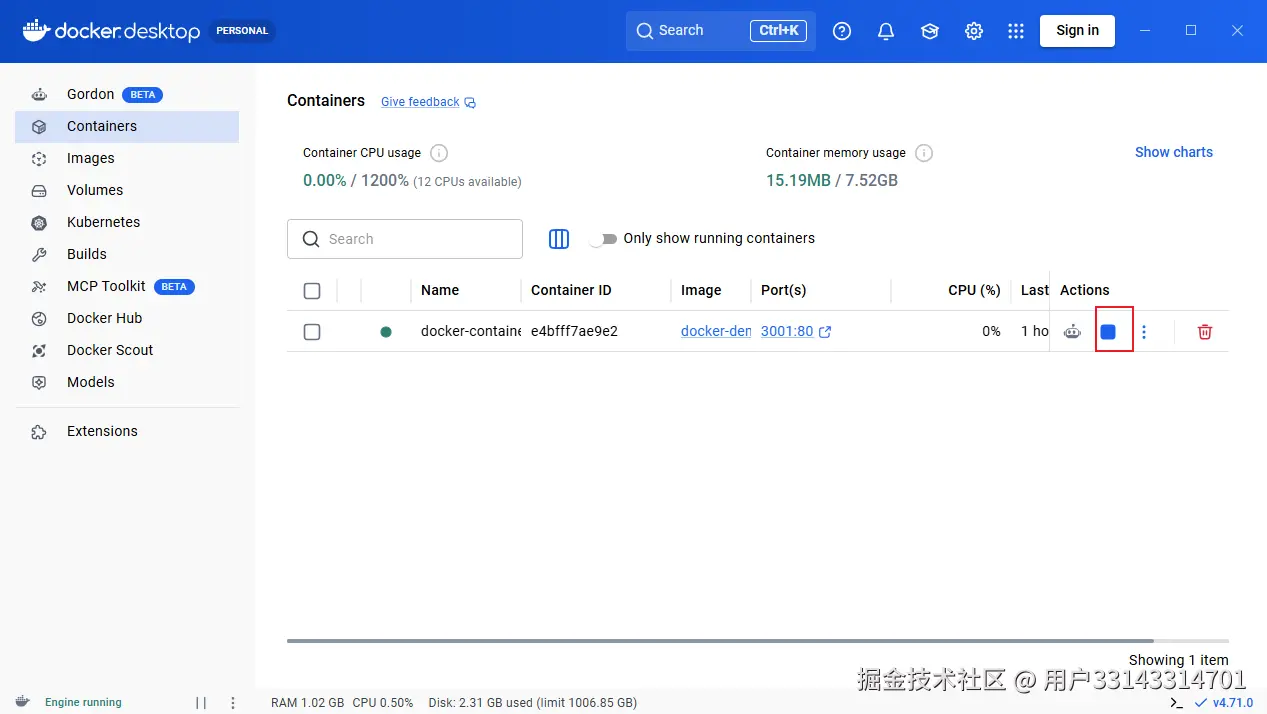Open the apps grid icon in header
This screenshot has width=1267, height=714.
[x=1016, y=31]
